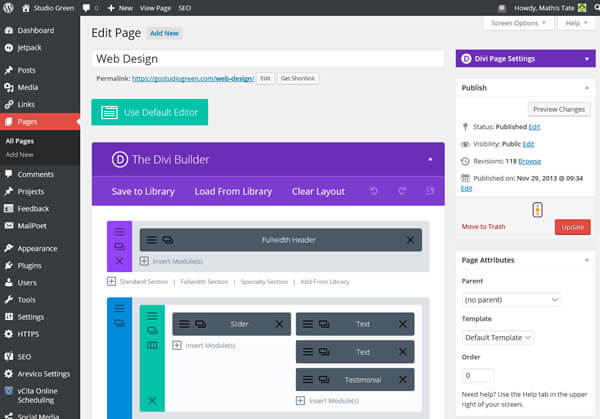
Task: Open the Media library menu
Action: click(28, 87)
